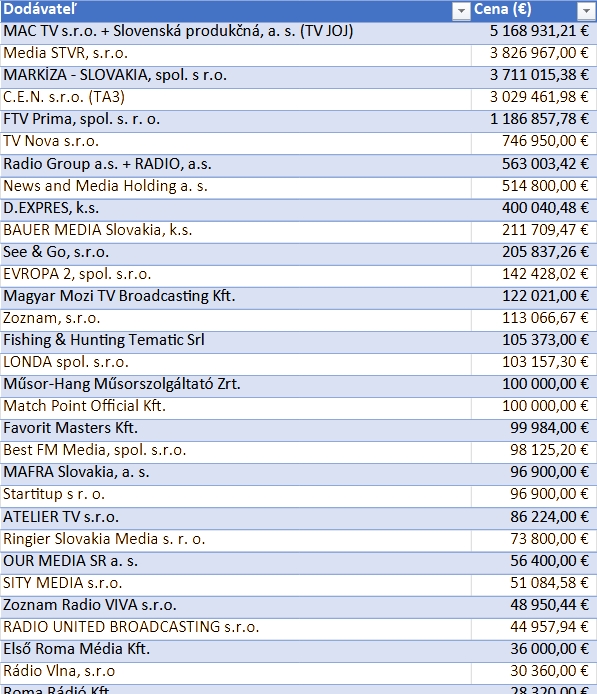Select the TV Nova s.r.o. cell
Viewport: 597px width, 694px height.
236,143
